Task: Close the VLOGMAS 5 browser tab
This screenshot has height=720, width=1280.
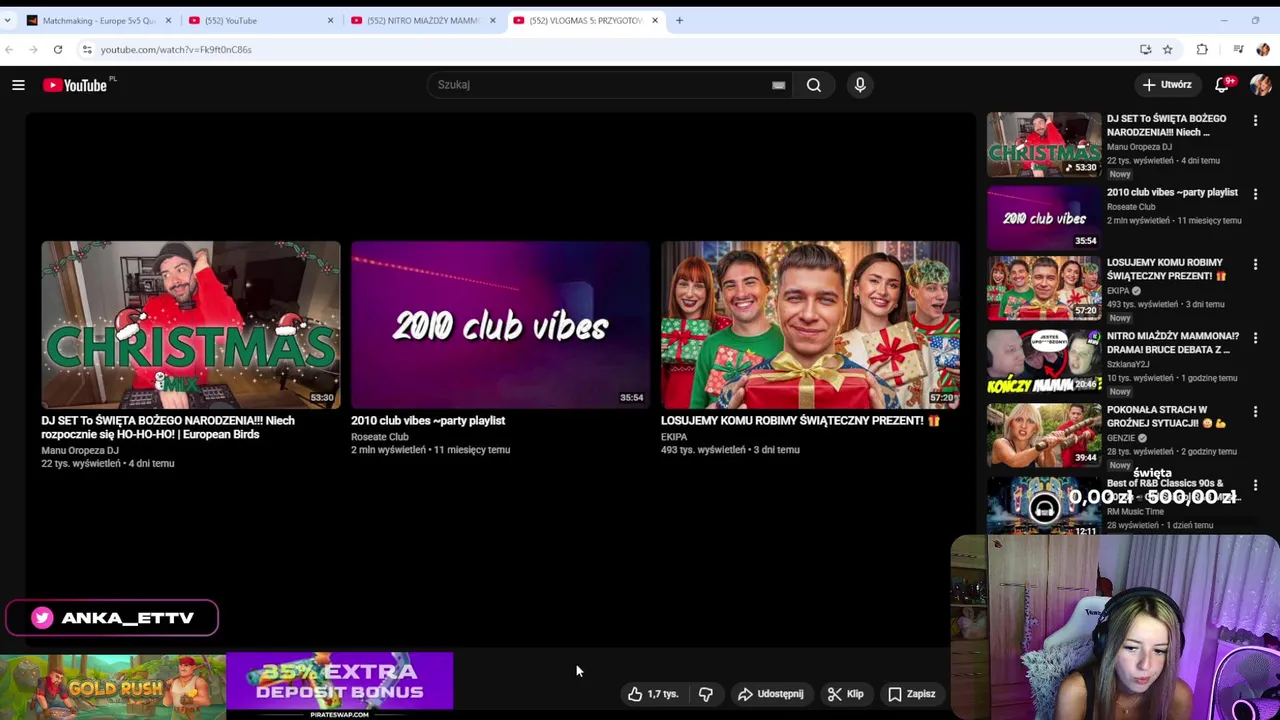Action: coord(655,20)
